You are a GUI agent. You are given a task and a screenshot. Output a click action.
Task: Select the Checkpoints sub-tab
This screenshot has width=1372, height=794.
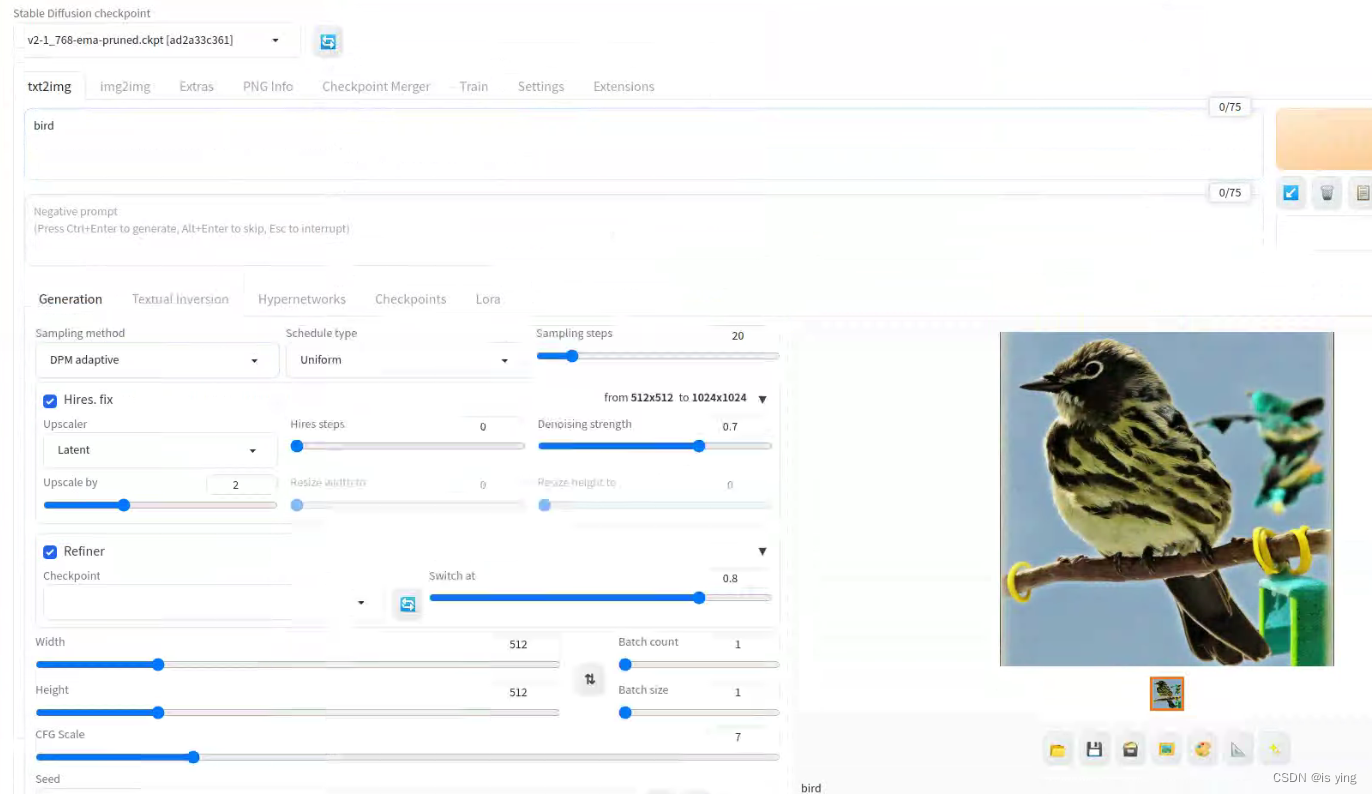coord(411,299)
